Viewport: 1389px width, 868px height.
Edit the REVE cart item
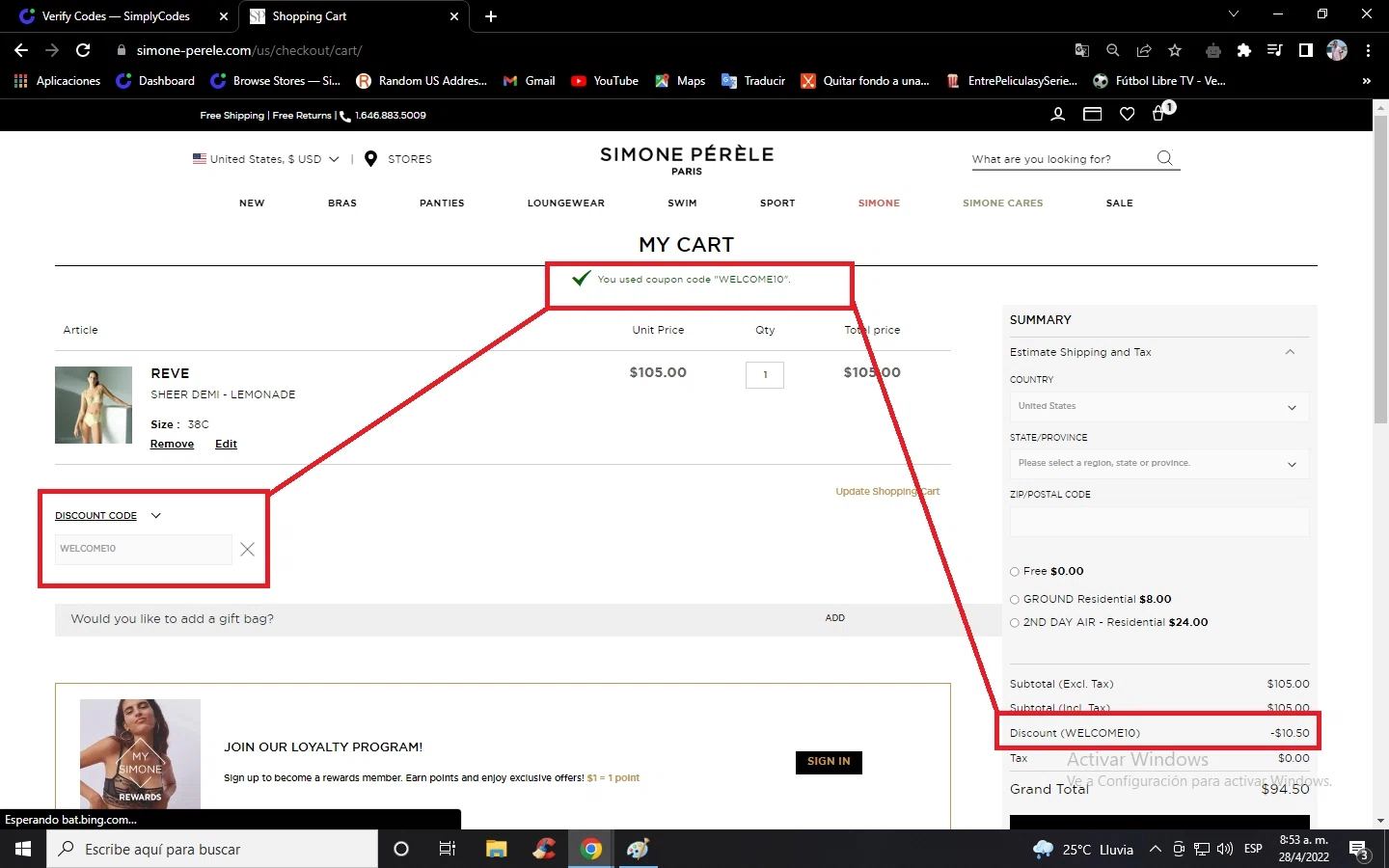coord(226,444)
